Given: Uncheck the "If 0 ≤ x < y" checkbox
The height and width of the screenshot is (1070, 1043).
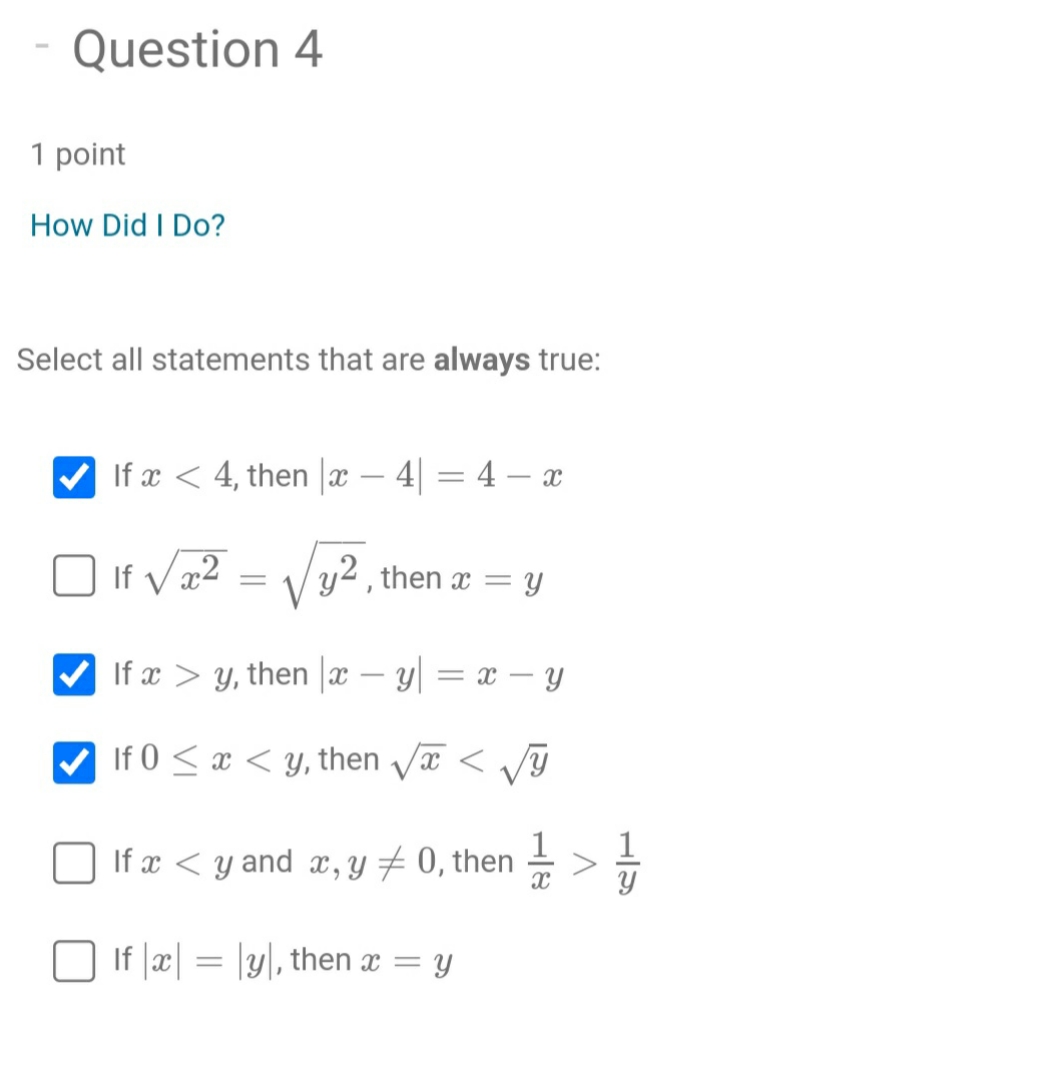Looking at the screenshot, I should click(x=73, y=760).
